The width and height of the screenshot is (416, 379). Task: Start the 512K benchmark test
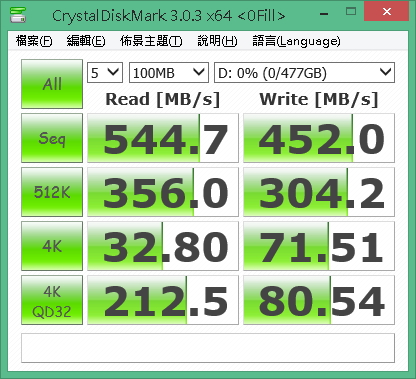point(52,192)
